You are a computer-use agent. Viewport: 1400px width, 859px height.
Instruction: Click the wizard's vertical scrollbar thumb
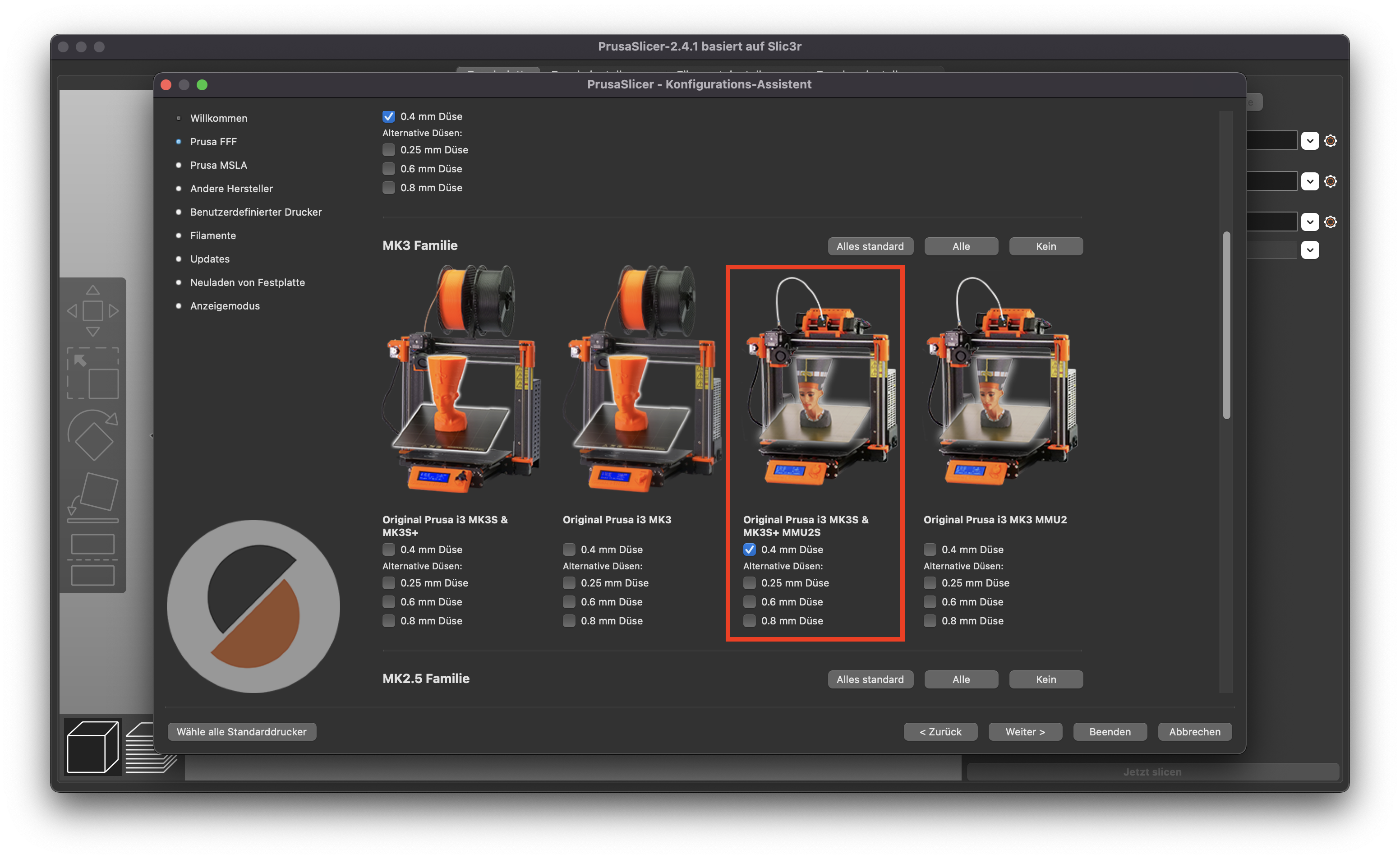pyautogui.click(x=1226, y=325)
